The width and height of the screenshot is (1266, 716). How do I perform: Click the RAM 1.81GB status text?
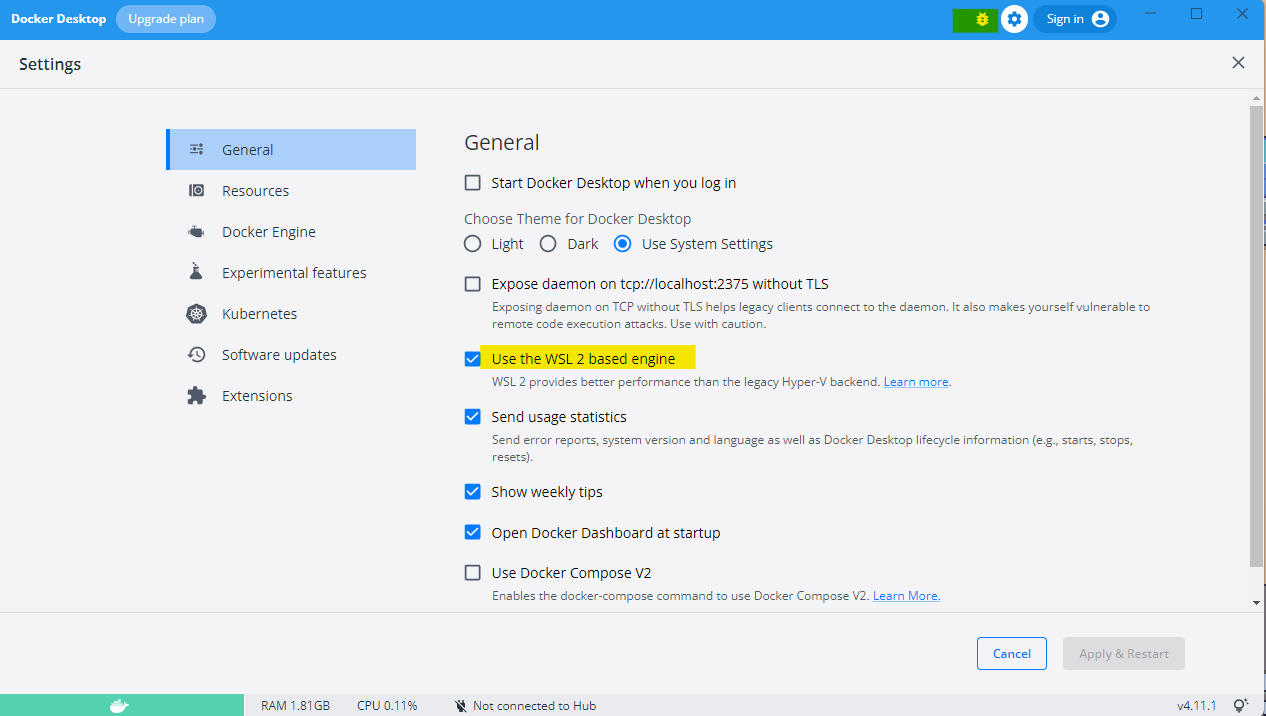(295, 706)
